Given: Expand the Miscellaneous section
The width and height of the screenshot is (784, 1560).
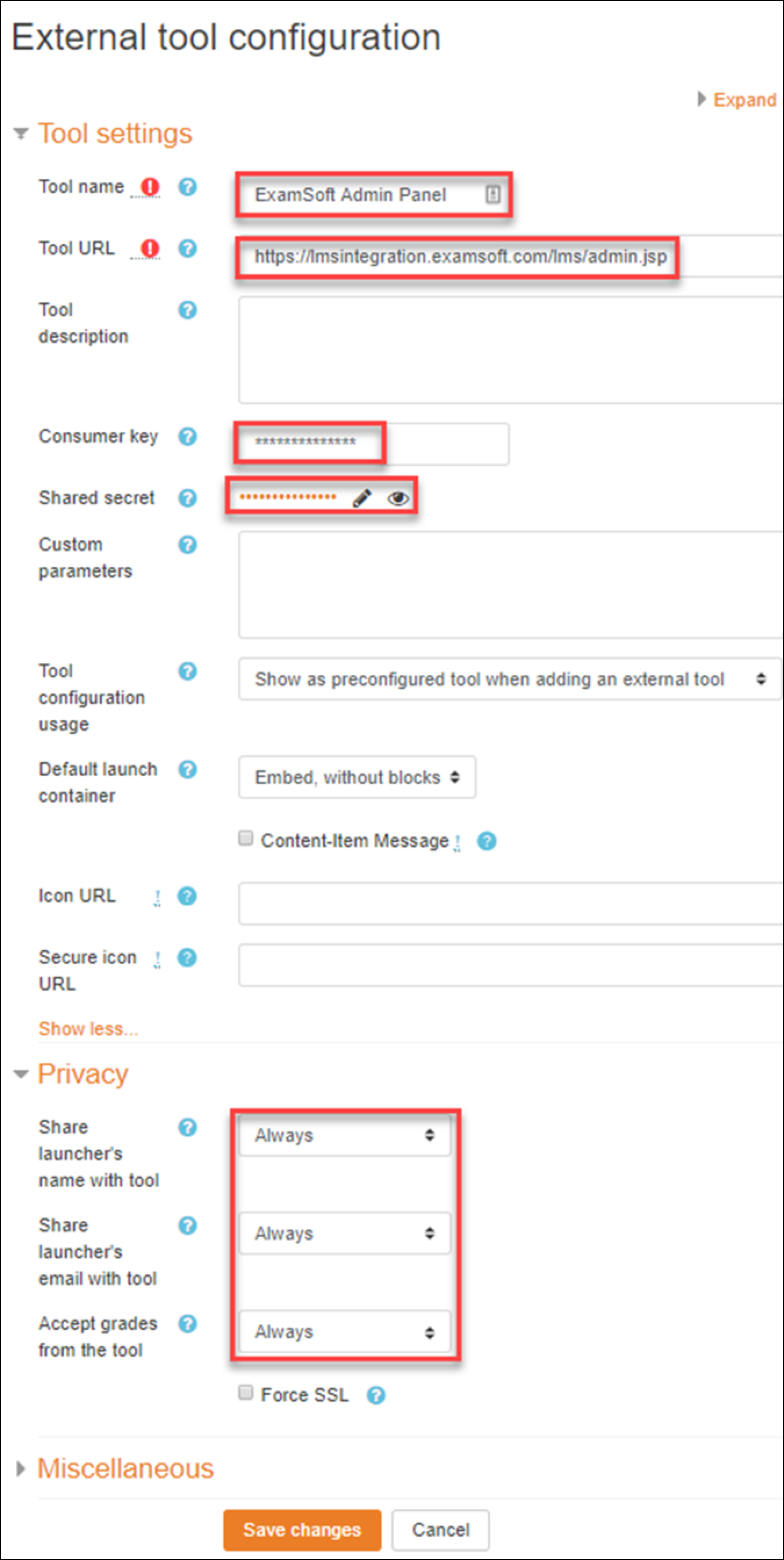Looking at the screenshot, I should click(20, 1469).
